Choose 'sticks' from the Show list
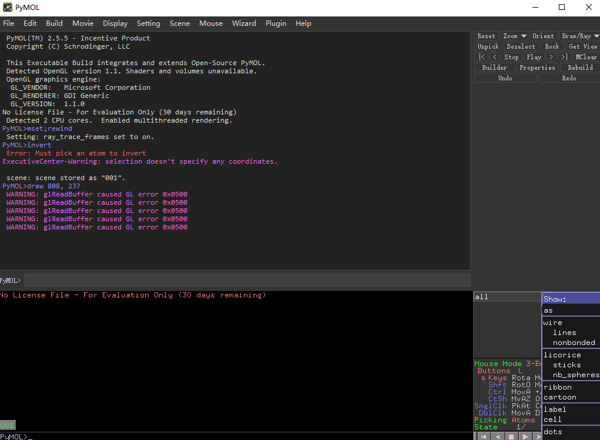600x440 pixels. point(567,365)
